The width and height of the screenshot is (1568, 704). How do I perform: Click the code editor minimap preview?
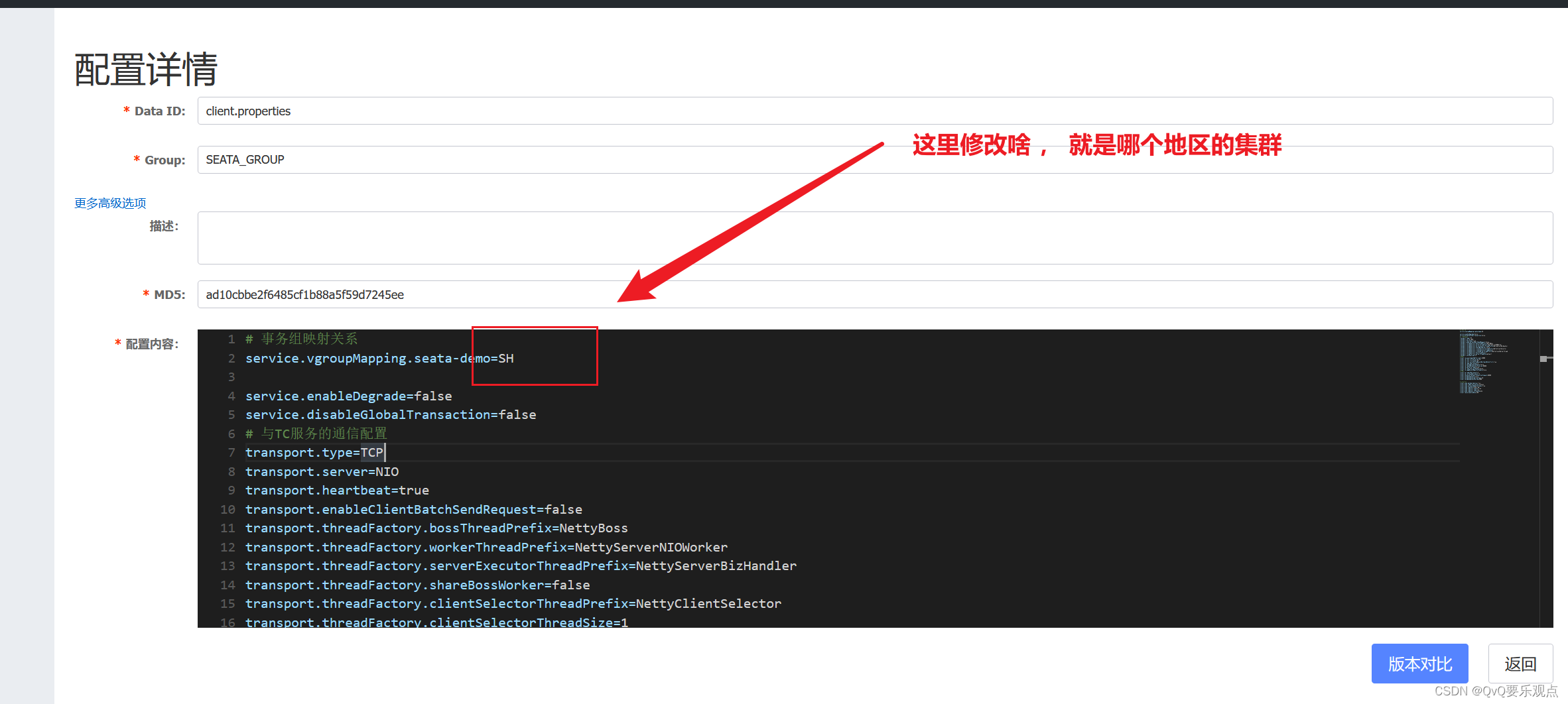coord(1483,362)
